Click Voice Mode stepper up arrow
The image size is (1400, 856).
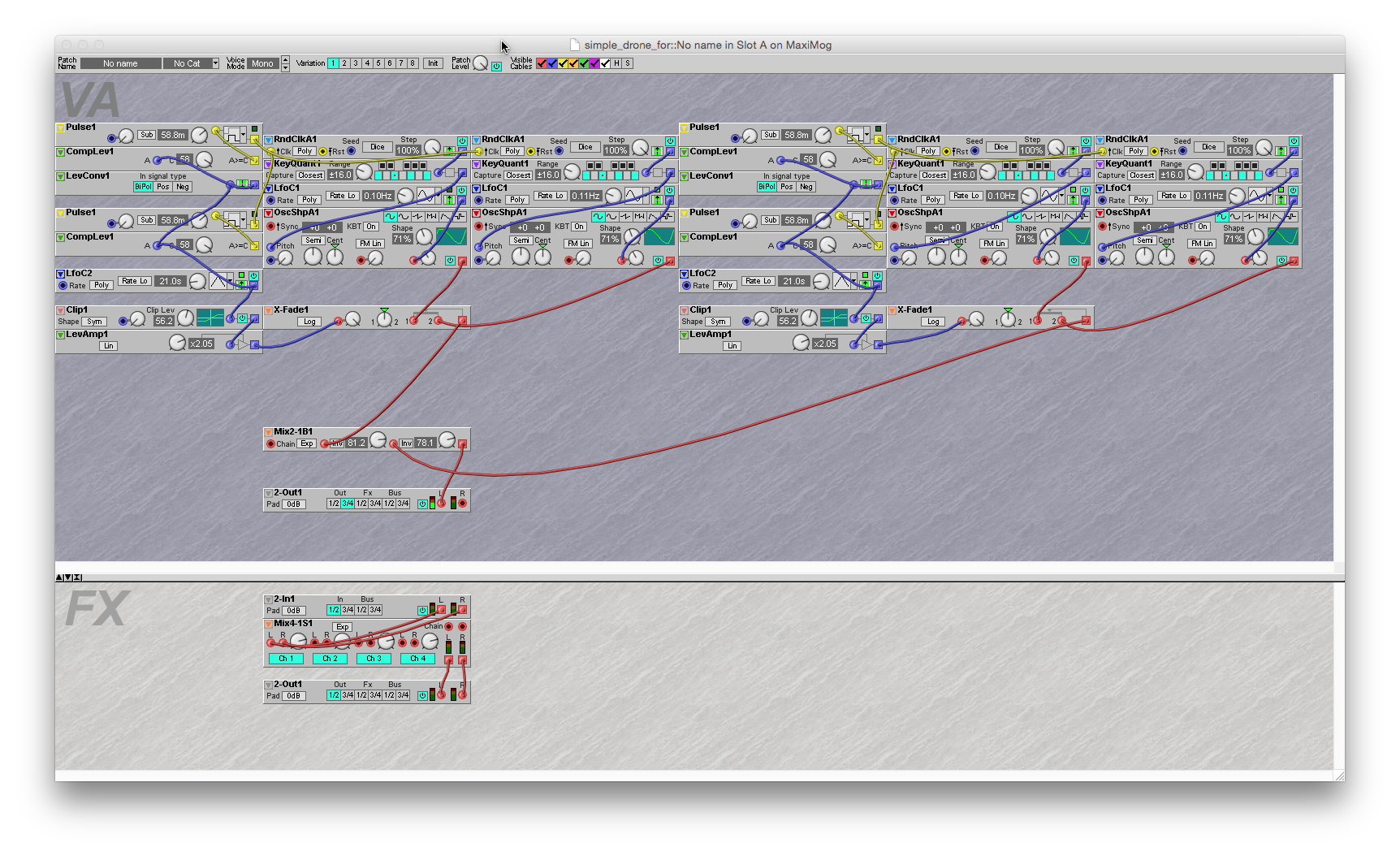(x=285, y=60)
